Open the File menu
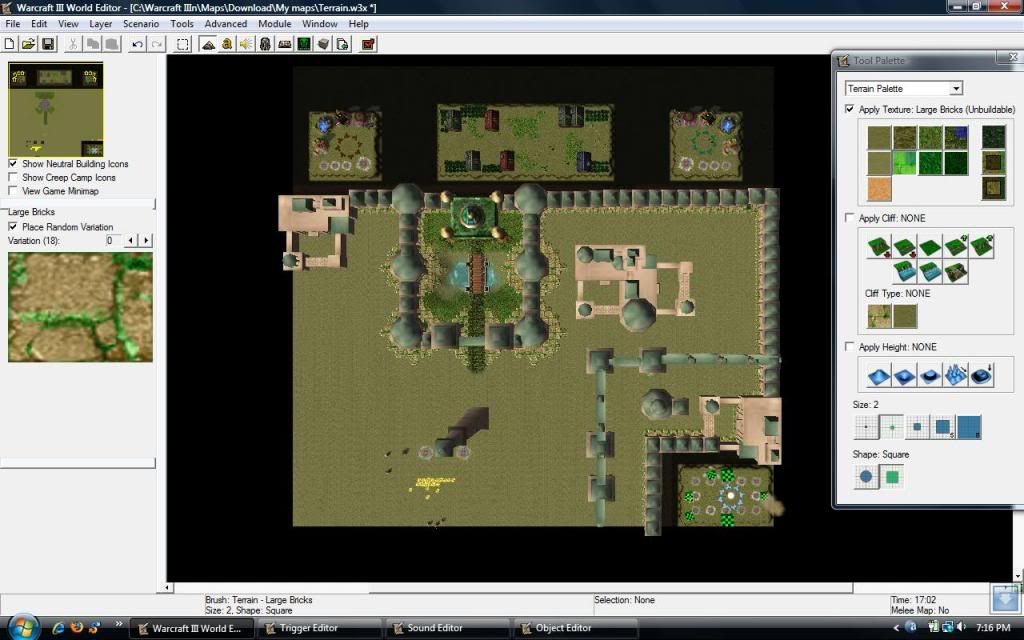Viewport: 1024px width, 640px height. (12, 24)
